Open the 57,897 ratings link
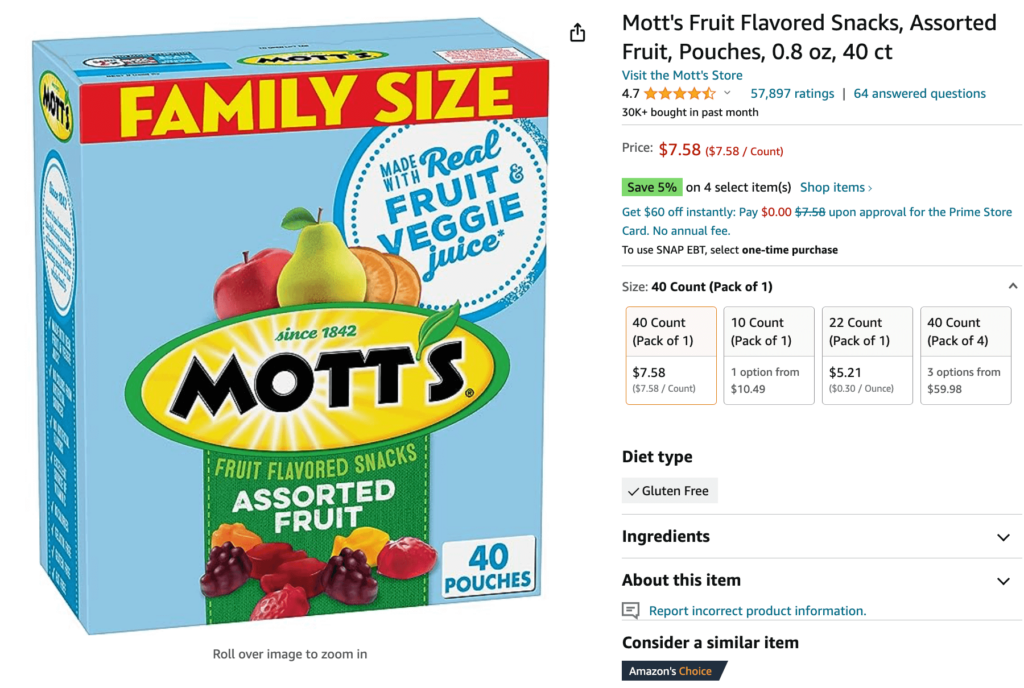The image size is (1024, 688). [792, 94]
